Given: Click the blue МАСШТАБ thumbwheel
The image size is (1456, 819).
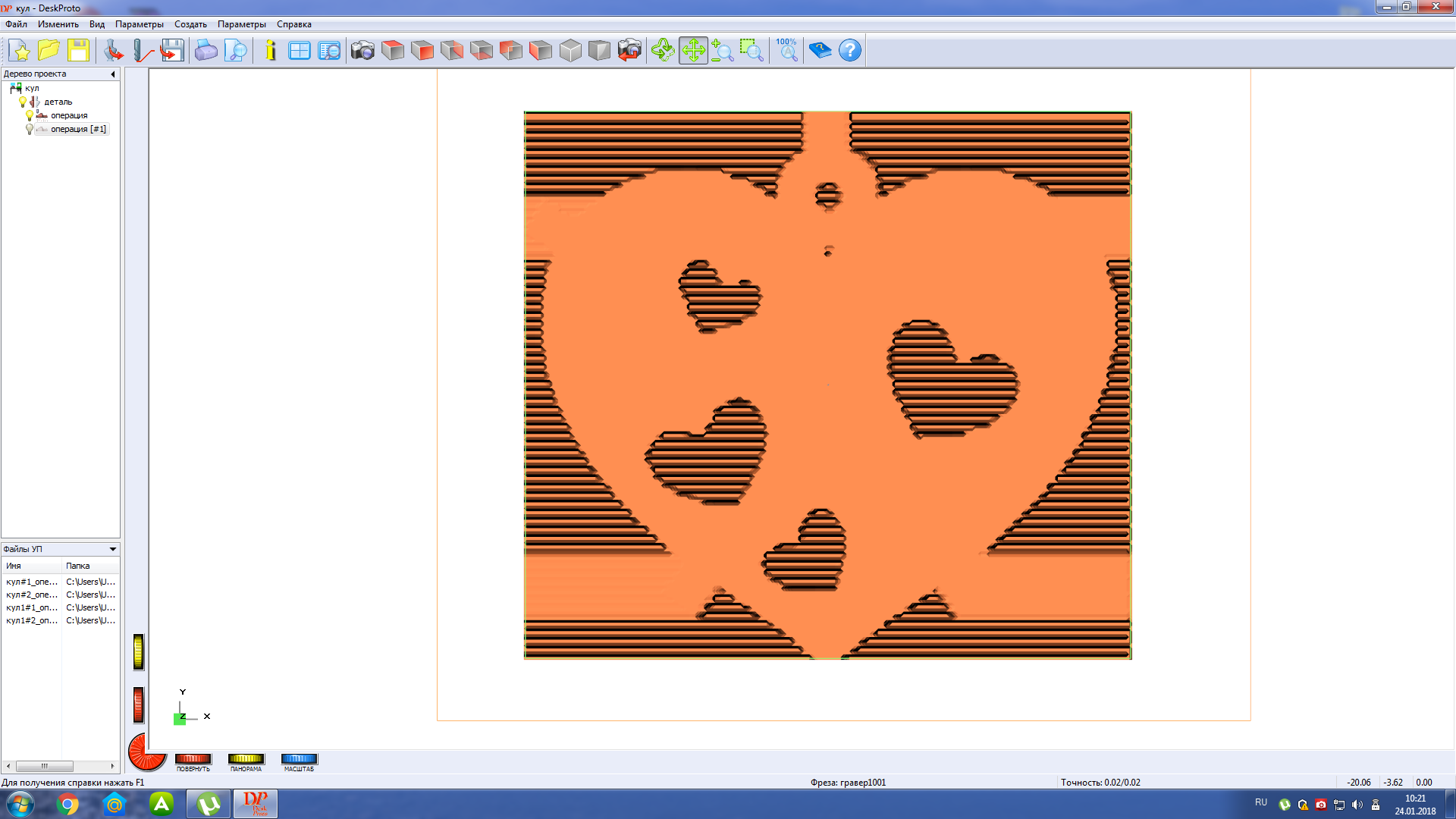Looking at the screenshot, I should (299, 759).
